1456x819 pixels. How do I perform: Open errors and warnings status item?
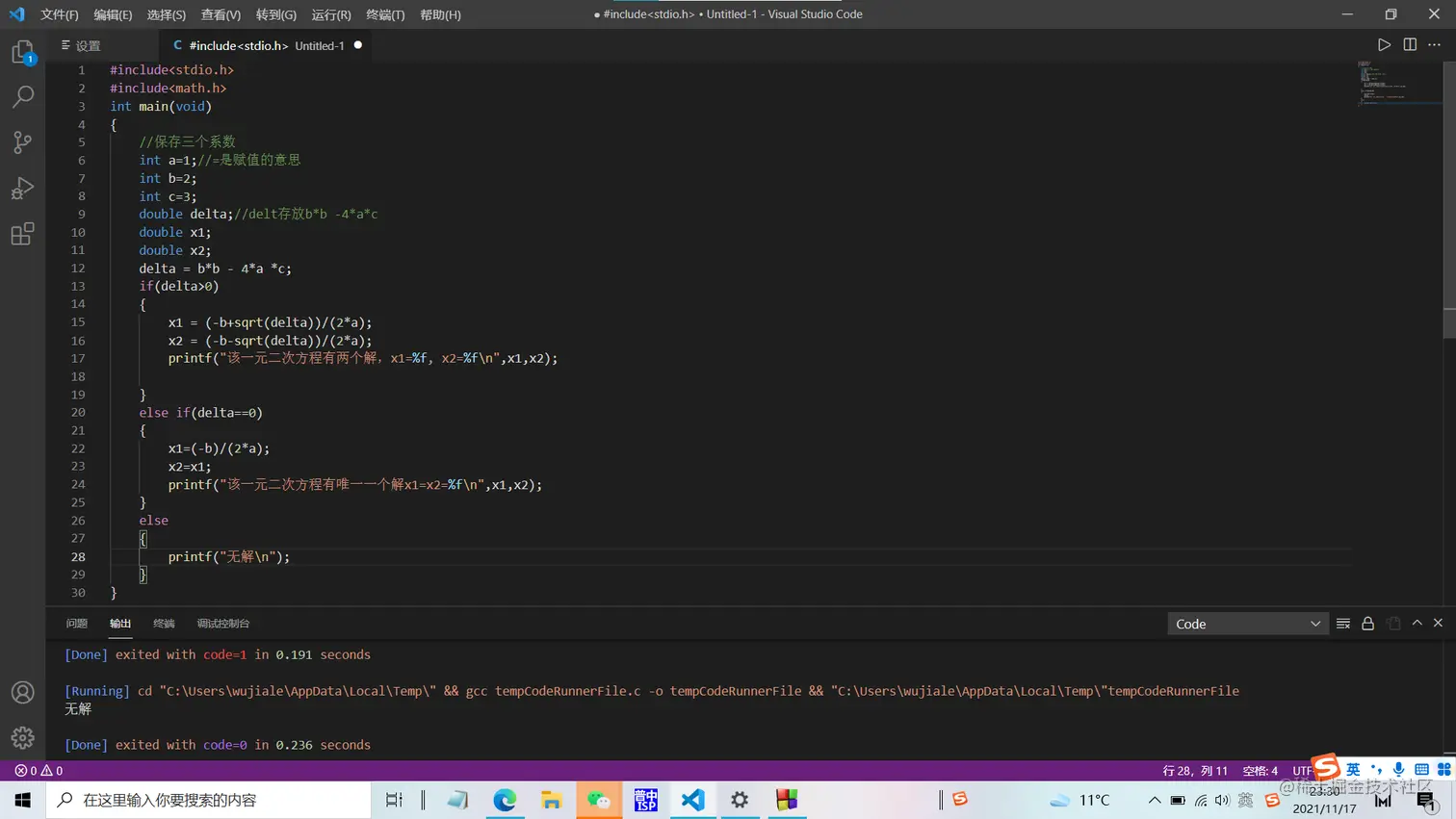[x=39, y=771]
